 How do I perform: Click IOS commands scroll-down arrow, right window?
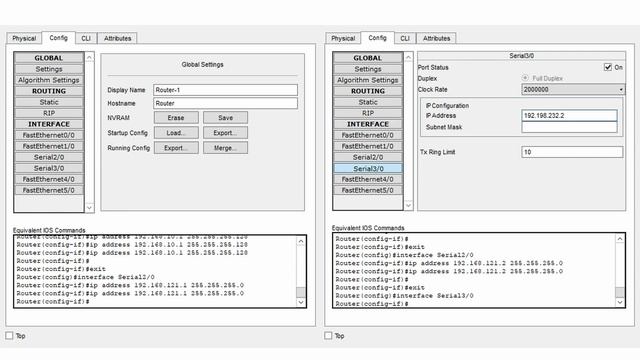pos(620,302)
